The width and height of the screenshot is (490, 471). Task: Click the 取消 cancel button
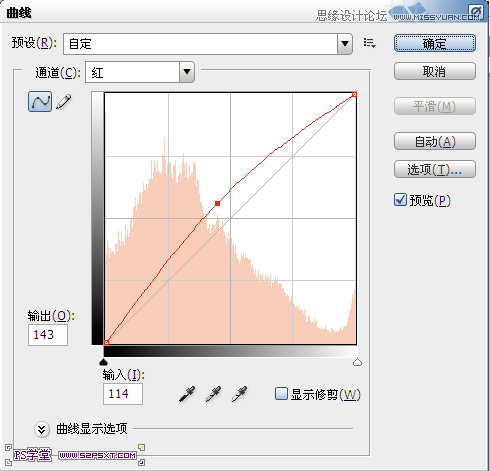pyautogui.click(x=435, y=71)
